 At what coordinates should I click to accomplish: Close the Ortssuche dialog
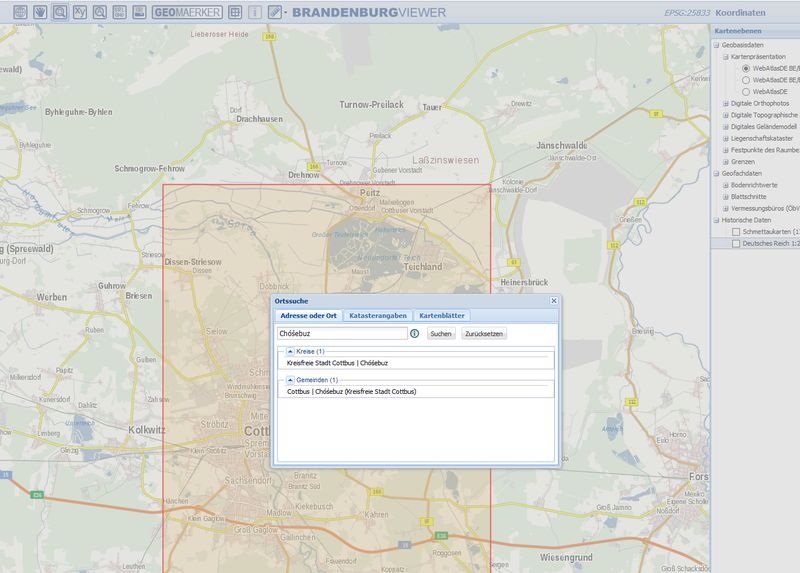click(554, 301)
